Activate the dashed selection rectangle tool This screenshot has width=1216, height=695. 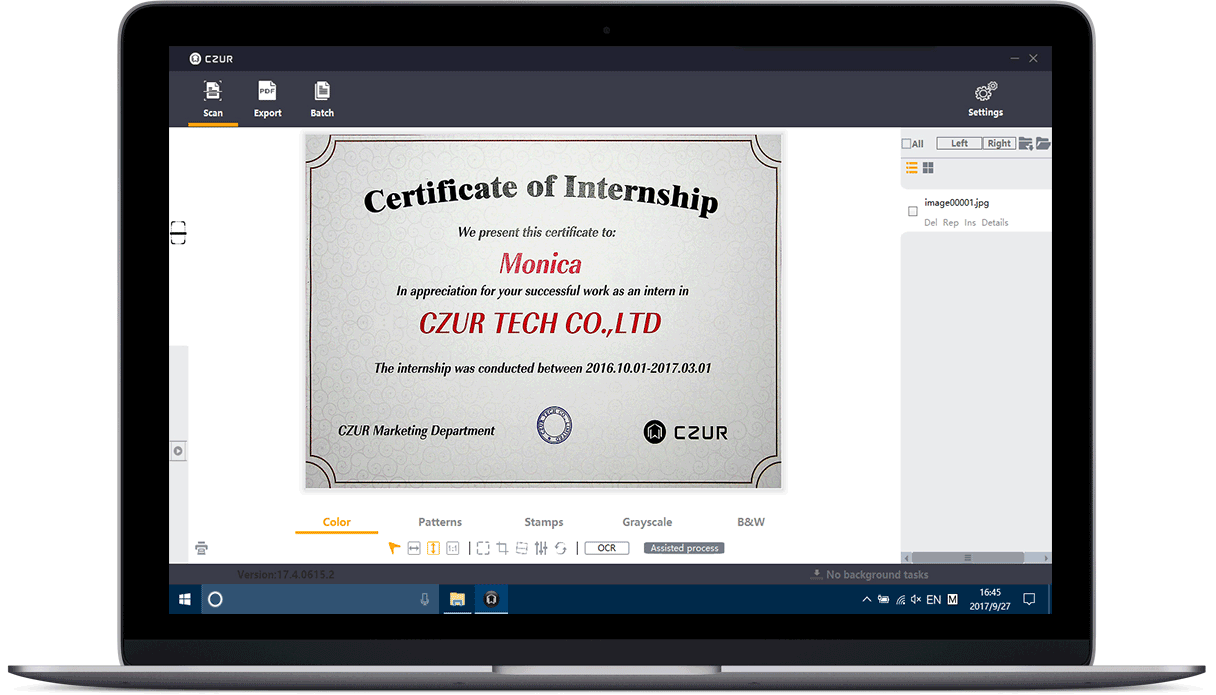tap(483, 548)
